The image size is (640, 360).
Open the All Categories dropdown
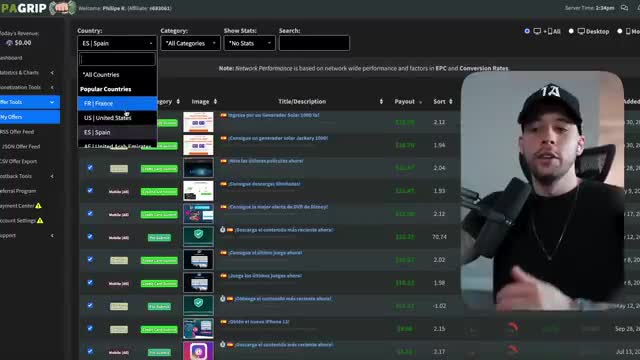(x=190, y=43)
